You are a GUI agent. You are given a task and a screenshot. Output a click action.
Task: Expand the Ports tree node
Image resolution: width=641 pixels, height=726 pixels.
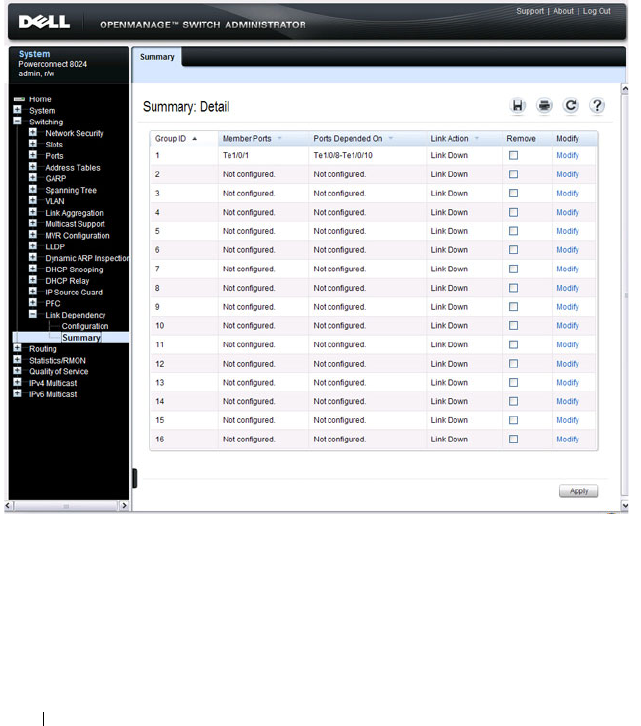tap(32, 155)
